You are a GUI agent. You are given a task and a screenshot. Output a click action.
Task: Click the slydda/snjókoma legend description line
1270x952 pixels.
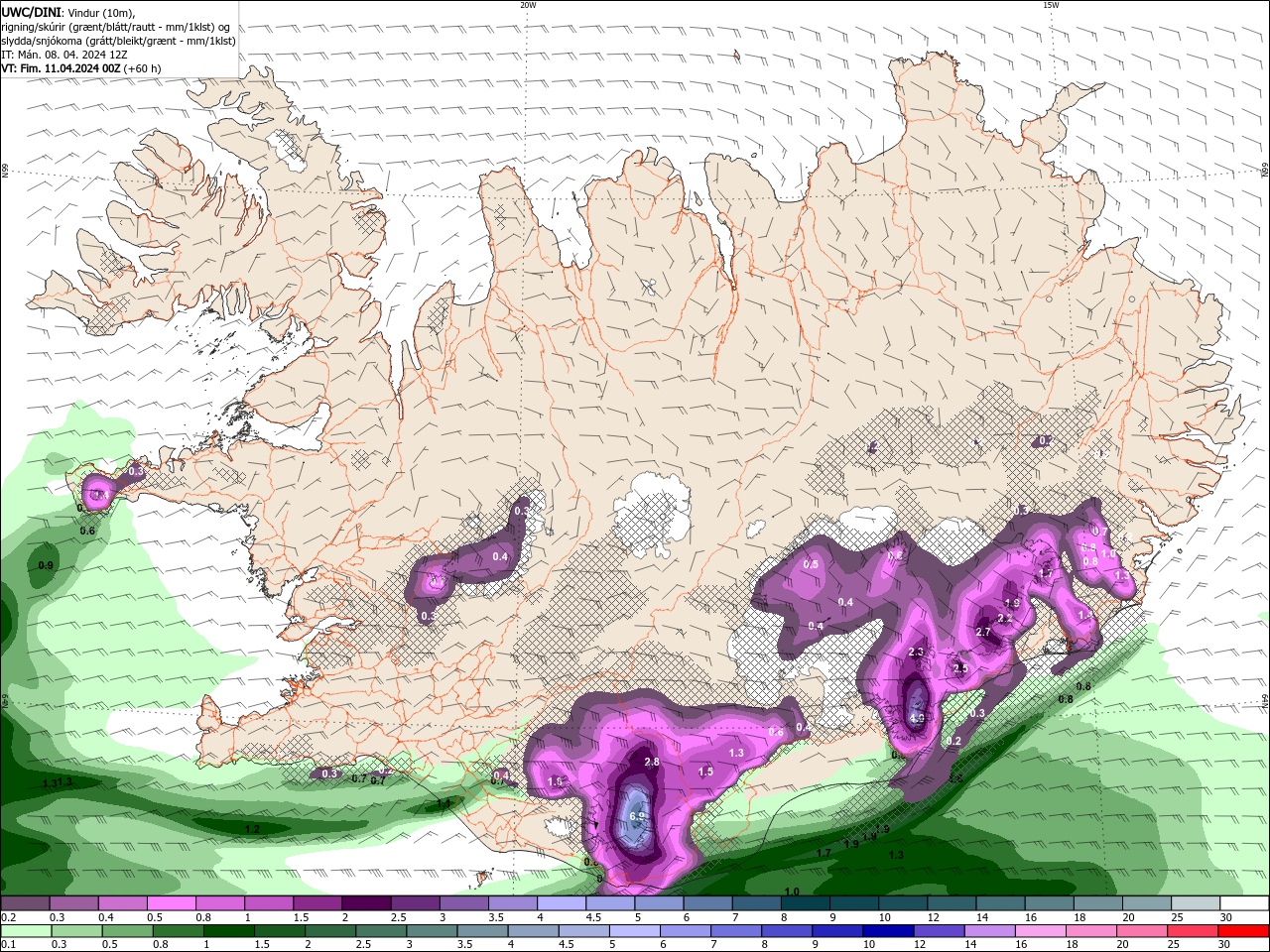(x=118, y=41)
